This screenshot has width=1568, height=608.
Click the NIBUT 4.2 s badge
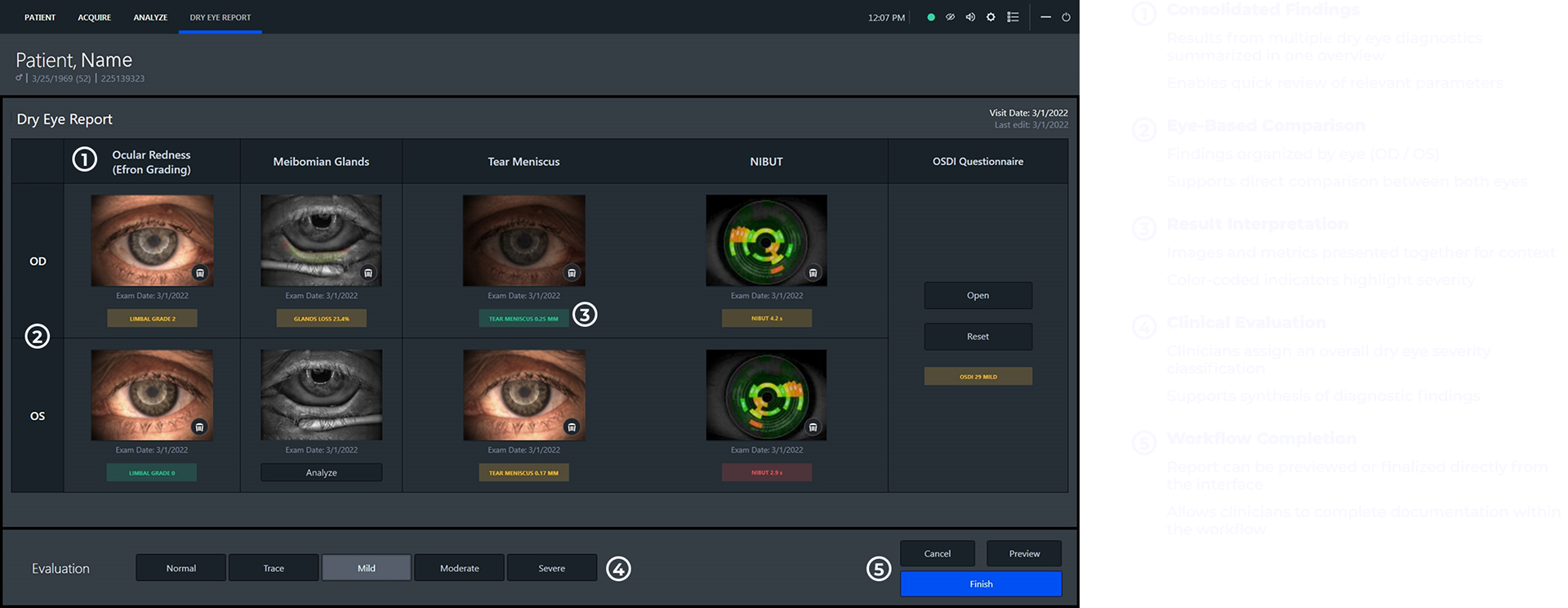pos(766,319)
